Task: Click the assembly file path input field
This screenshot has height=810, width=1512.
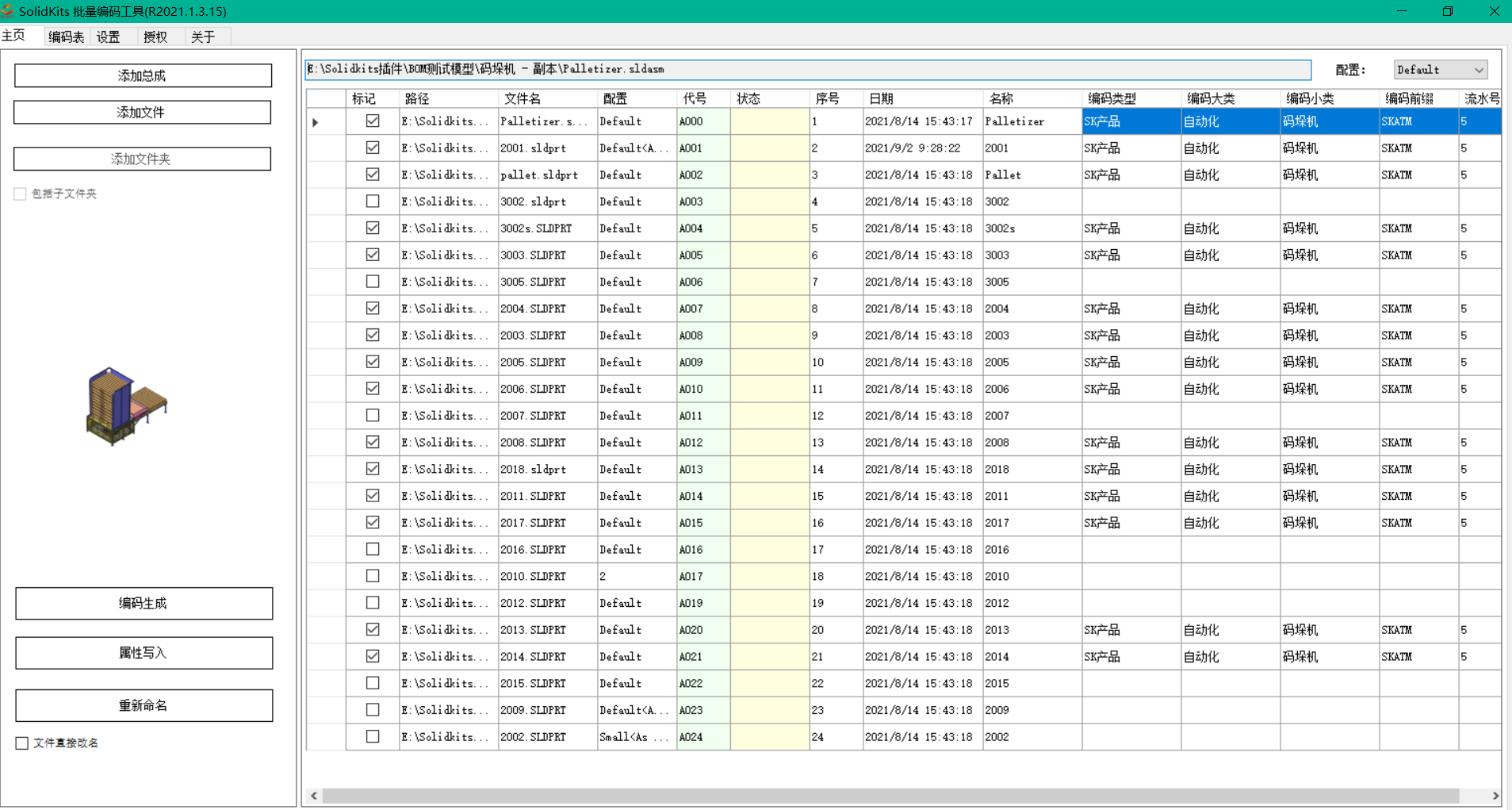Action: [x=807, y=70]
